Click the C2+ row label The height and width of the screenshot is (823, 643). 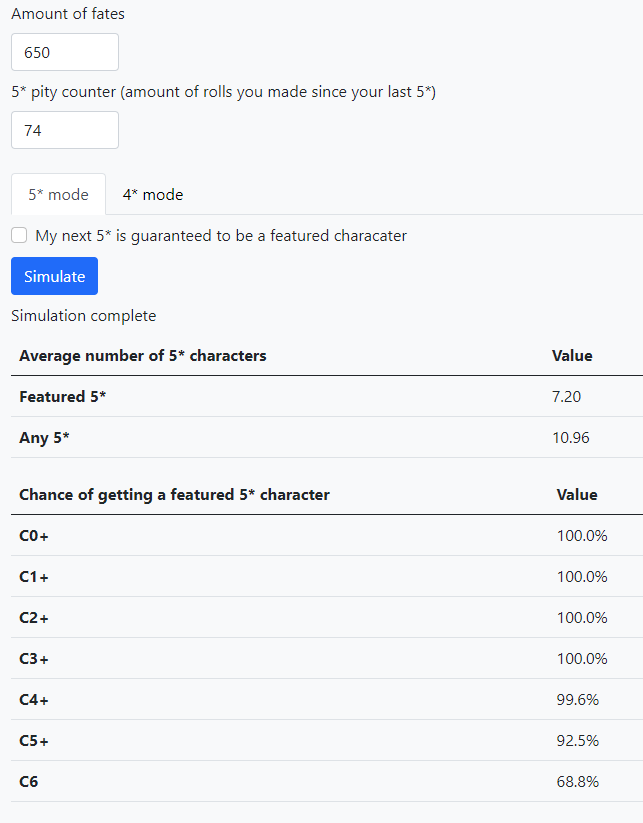click(x=34, y=617)
